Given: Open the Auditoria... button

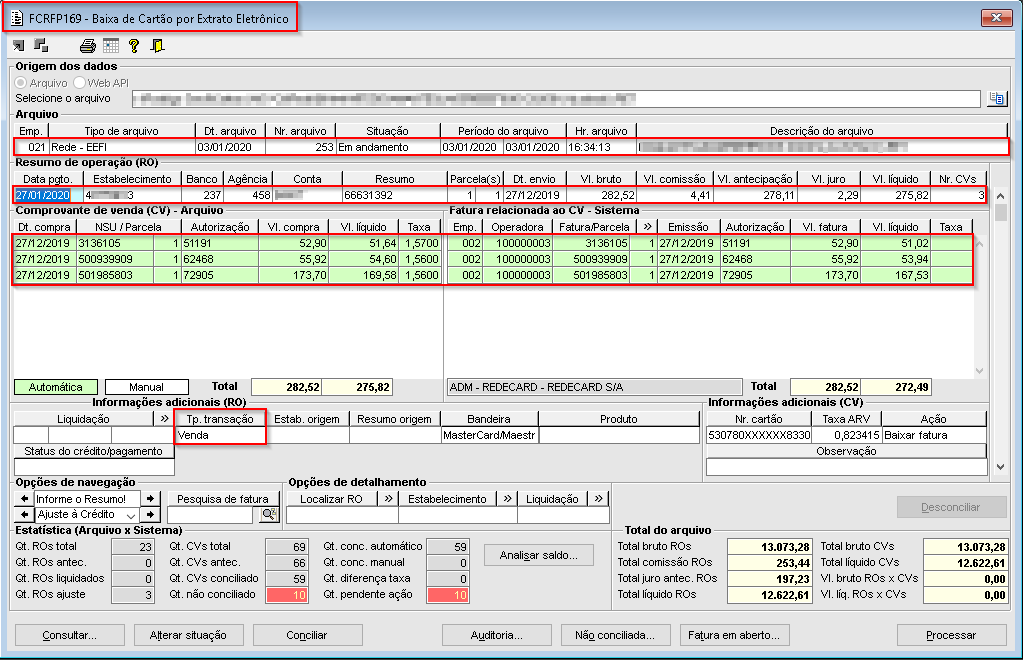Looking at the screenshot, I should tap(496, 635).
